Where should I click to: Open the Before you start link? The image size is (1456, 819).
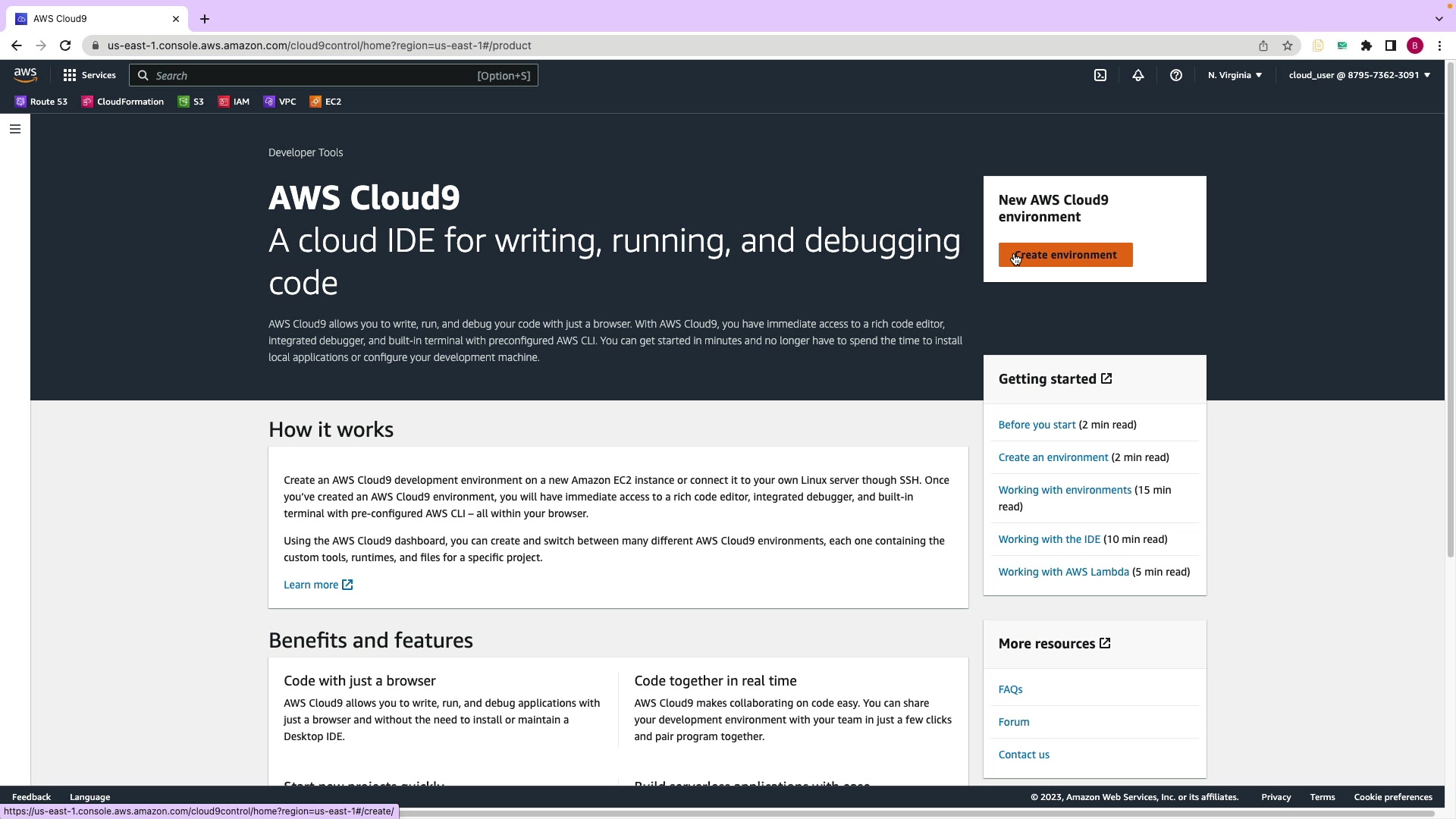(x=1037, y=425)
